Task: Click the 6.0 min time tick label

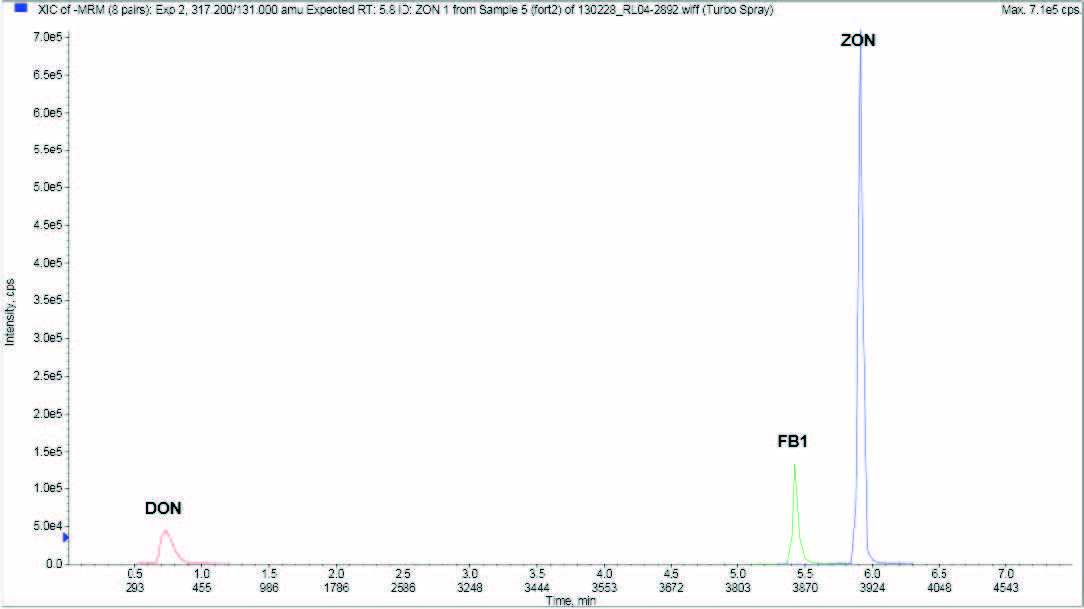Action: pos(872,574)
